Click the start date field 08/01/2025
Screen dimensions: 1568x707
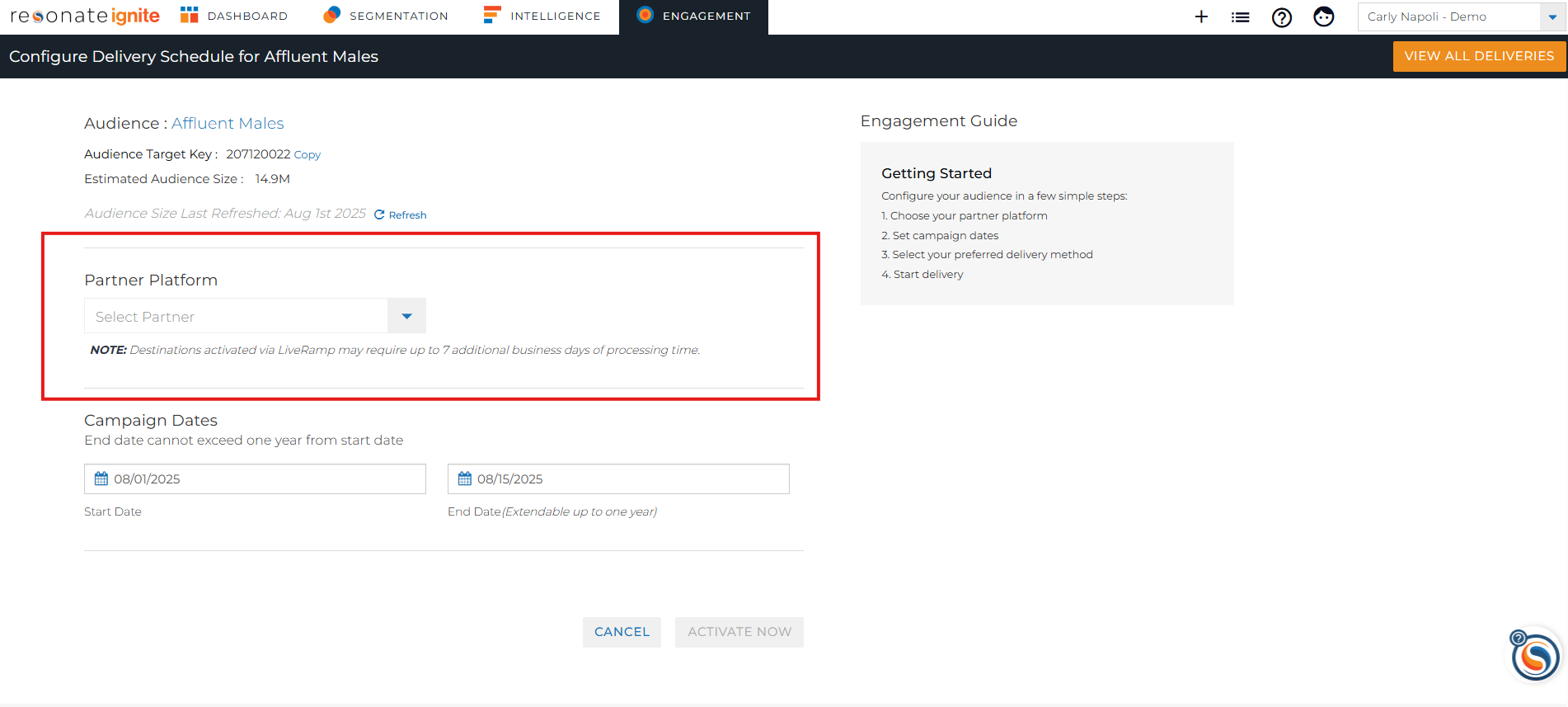[255, 478]
